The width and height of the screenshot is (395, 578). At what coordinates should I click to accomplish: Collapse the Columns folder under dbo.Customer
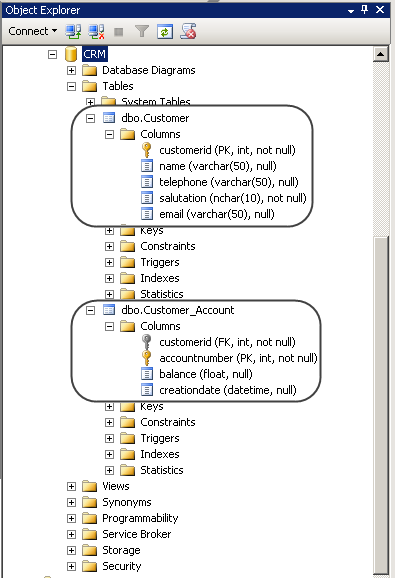pos(109,135)
